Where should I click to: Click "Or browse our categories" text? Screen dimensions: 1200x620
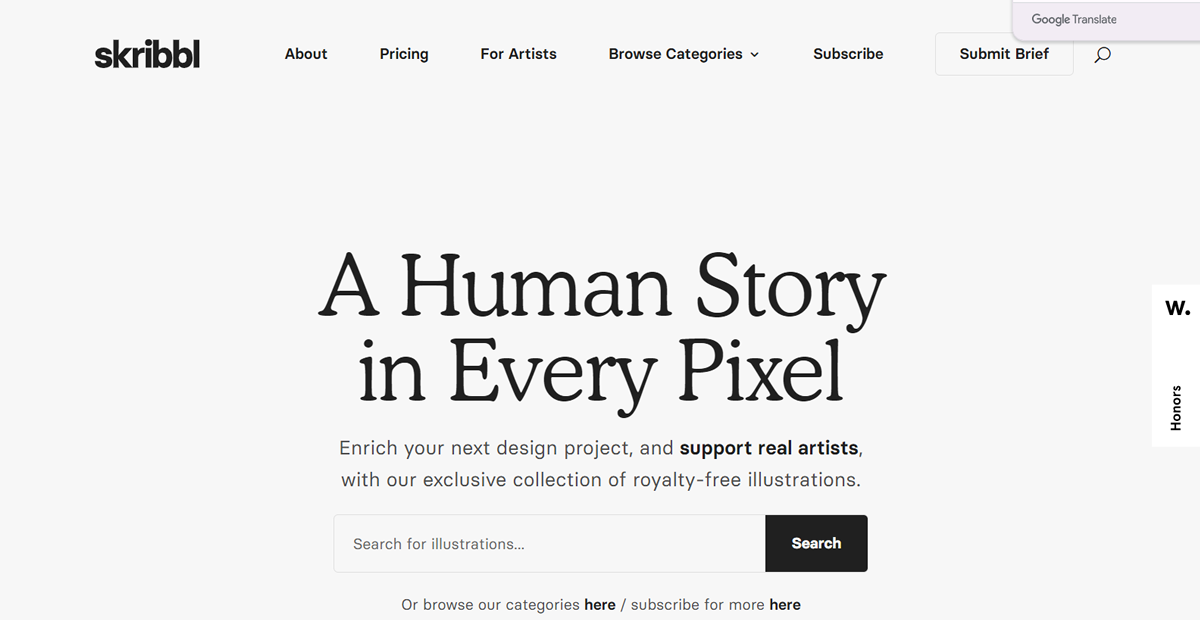coord(490,605)
